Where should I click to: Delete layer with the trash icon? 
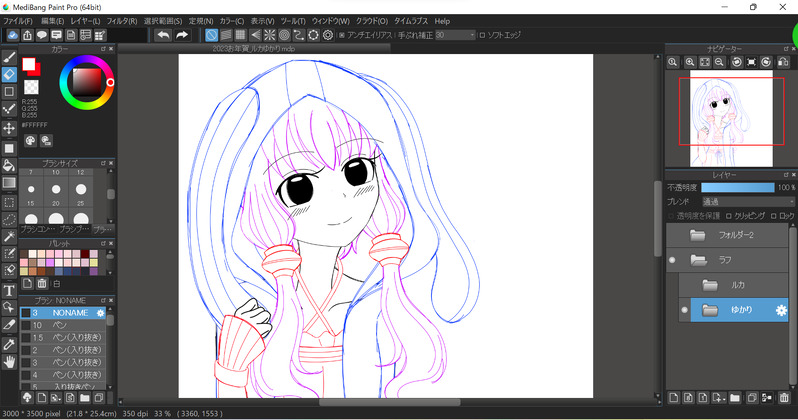click(x=784, y=398)
